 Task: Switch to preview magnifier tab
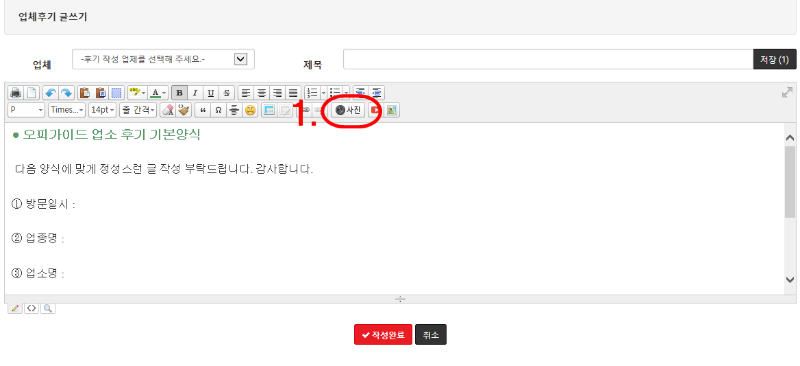pyautogui.click(x=48, y=308)
